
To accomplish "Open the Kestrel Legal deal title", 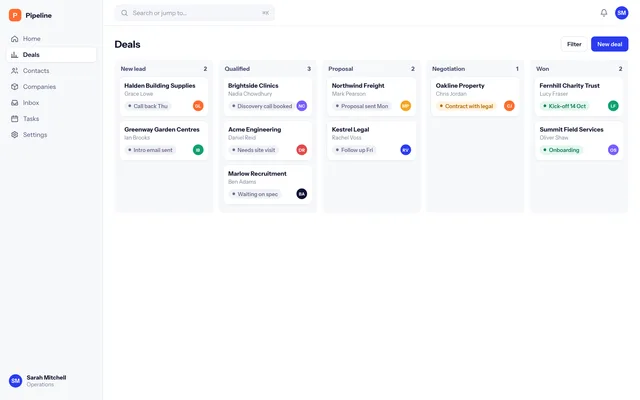I will [x=350, y=130].
